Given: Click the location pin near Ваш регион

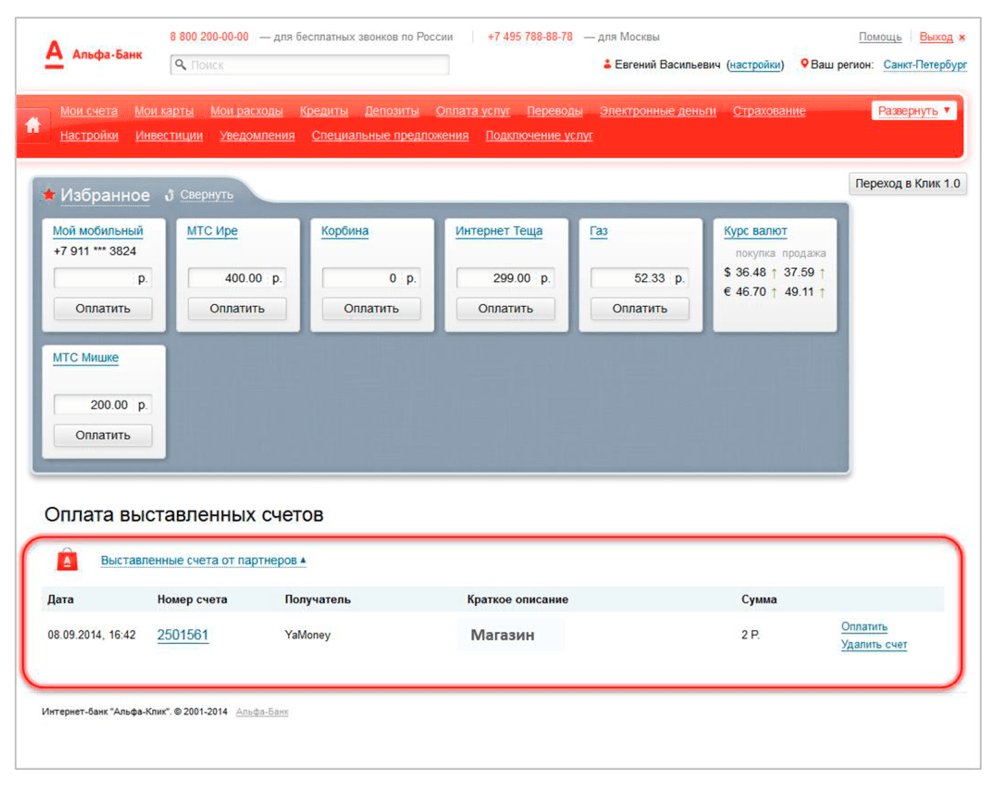Looking at the screenshot, I should 804,64.
